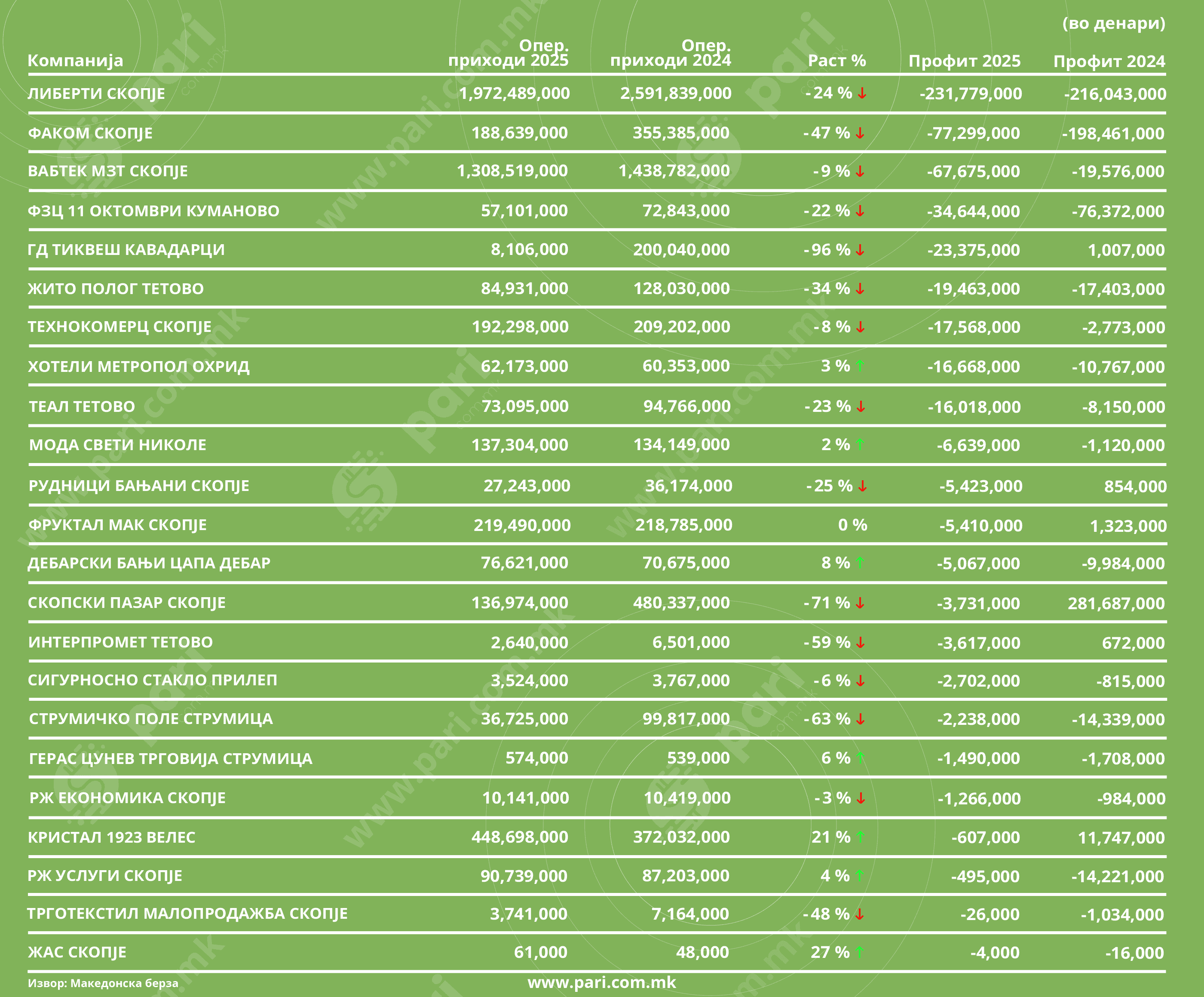Click the green up arrow in ХОТЕЛИ МЕТРОПОЛ ОХРИД row
This screenshot has width=1204, height=997.
click(x=859, y=366)
